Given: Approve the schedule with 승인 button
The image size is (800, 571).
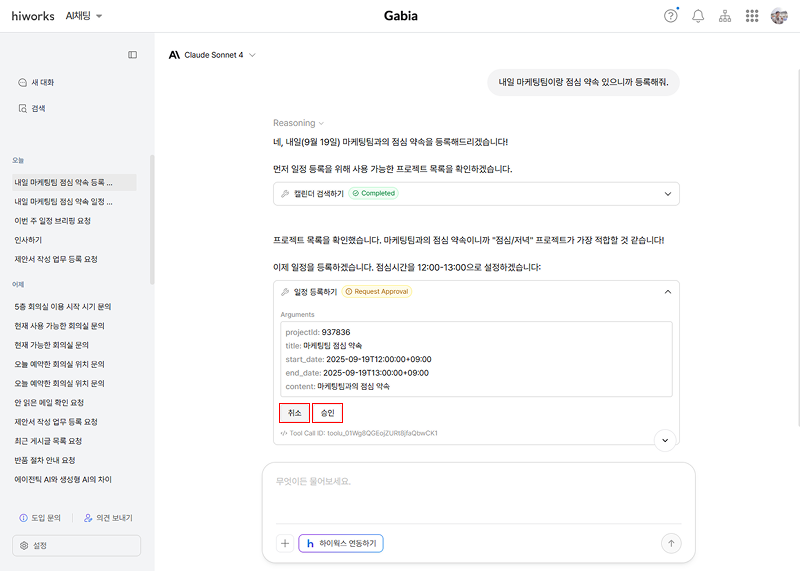Looking at the screenshot, I should pos(327,412).
